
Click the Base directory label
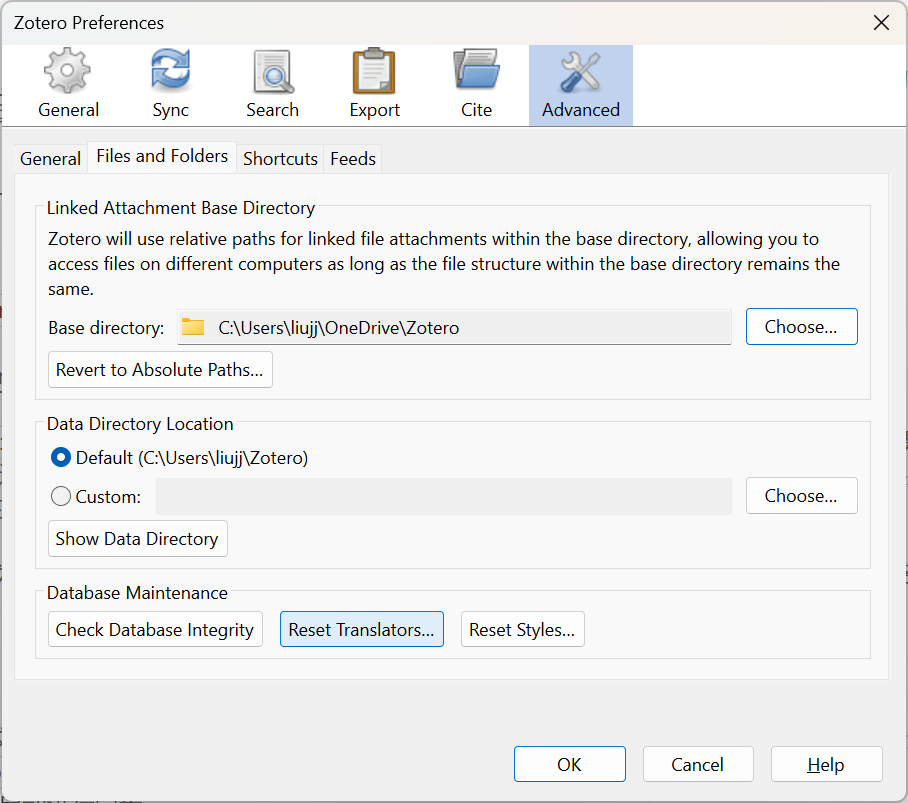pyautogui.click(x=106, y=328)
